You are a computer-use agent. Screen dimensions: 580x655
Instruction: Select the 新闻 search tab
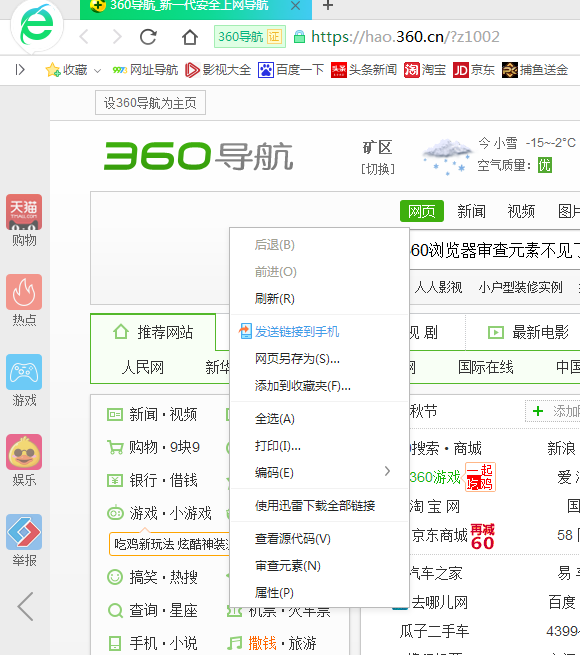[471, 211]
